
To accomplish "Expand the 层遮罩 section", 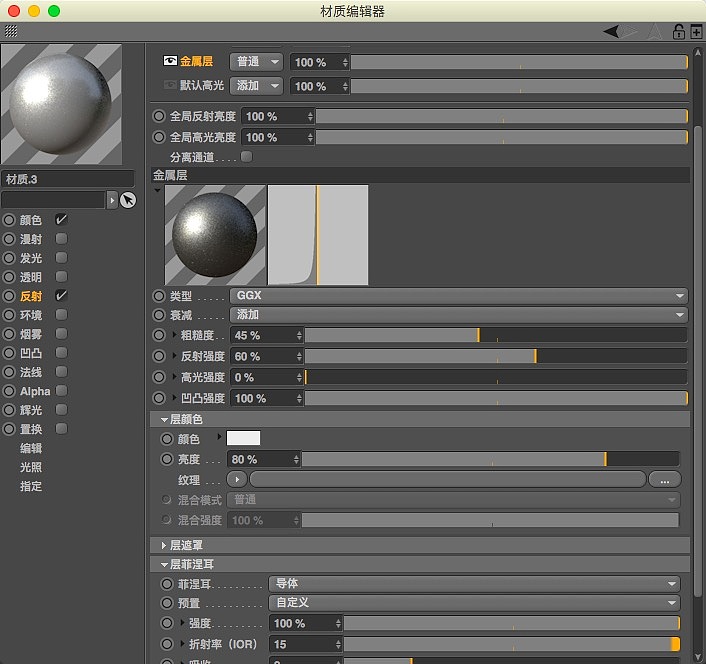I will (x=164, y=546).
